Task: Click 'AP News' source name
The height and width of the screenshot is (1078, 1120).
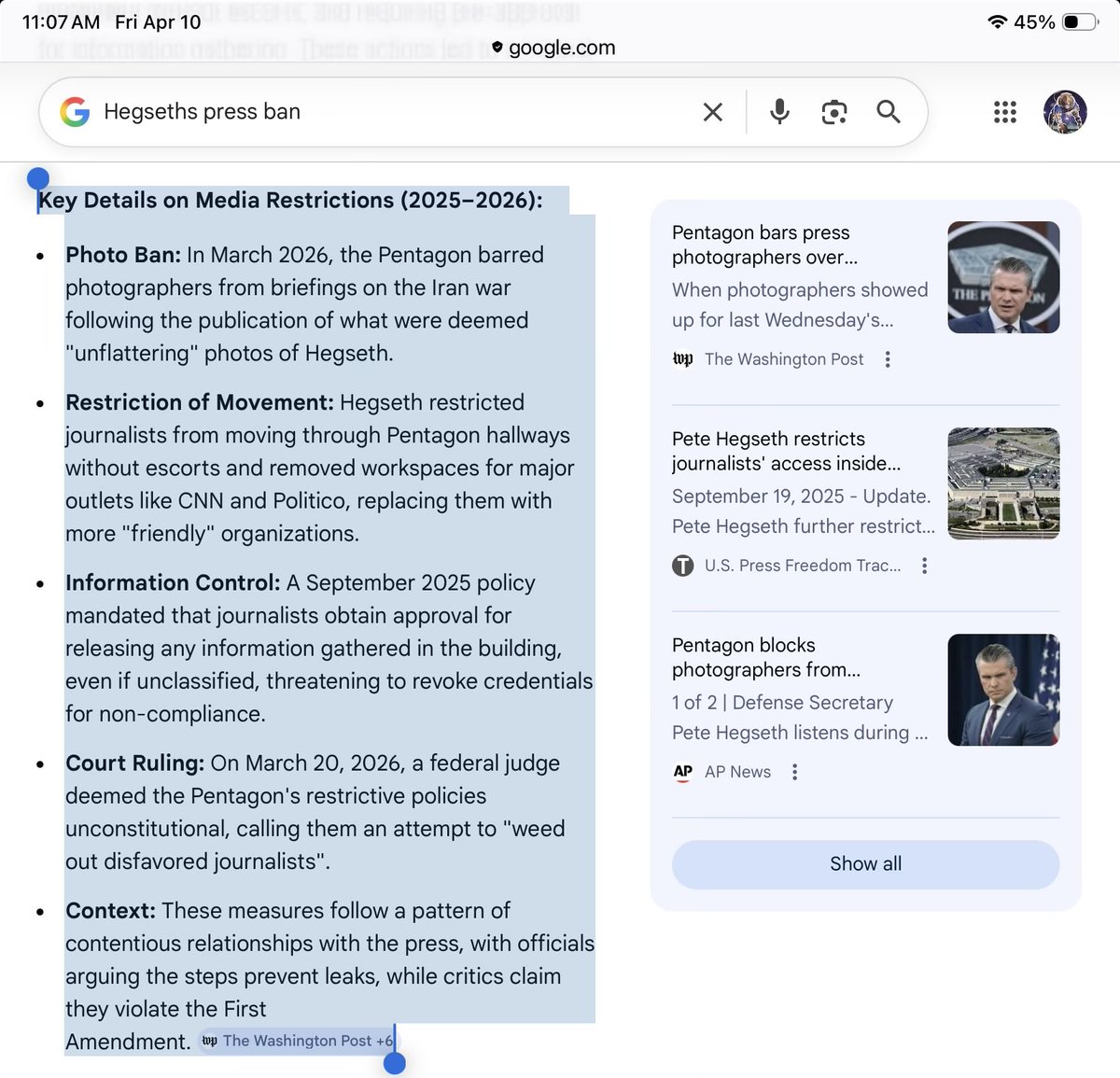Action: tap(737, 772)
